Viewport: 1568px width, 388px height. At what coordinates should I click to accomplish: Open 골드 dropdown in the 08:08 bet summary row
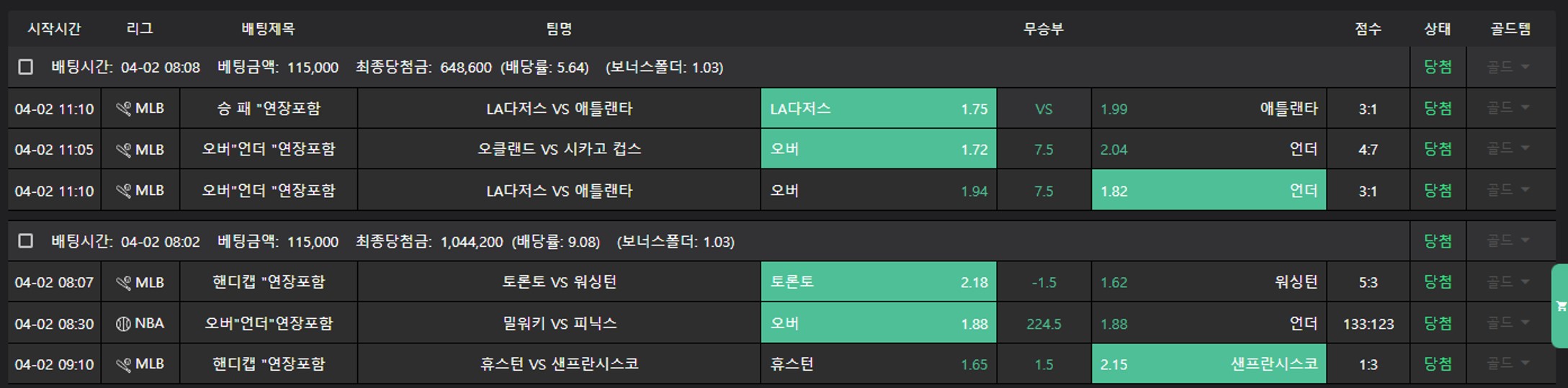click(x=1508, y=67)
